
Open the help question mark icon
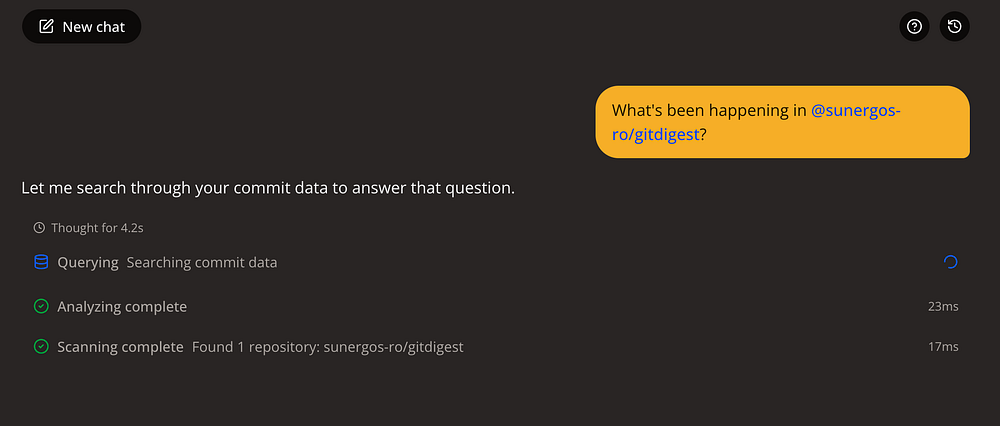click(915, 27)
